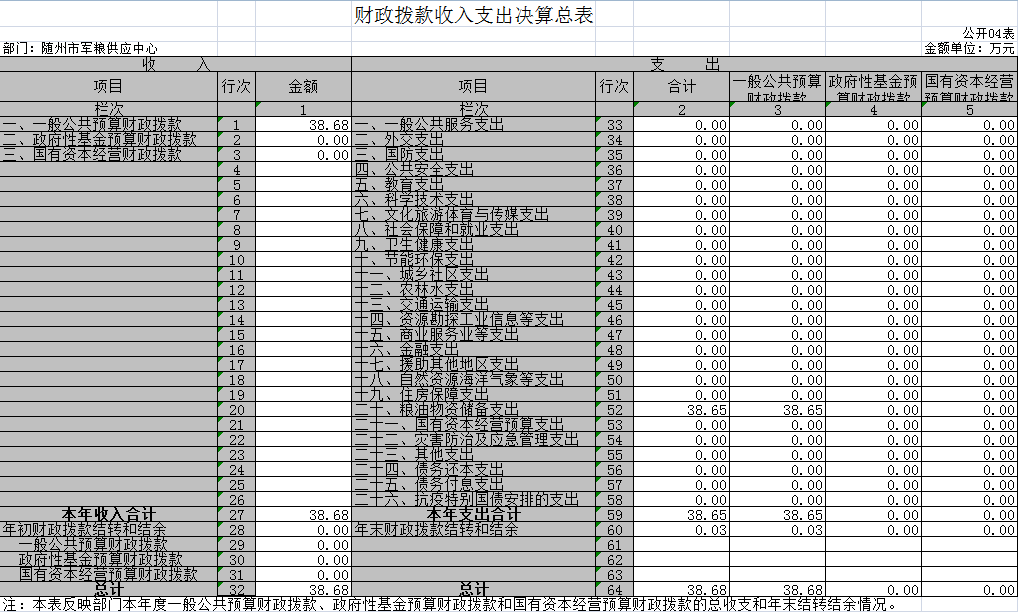Select the 合计 column header
The height and width of the screenshot is (612, 1018).
pyautogui.click(x=681, y=86)
